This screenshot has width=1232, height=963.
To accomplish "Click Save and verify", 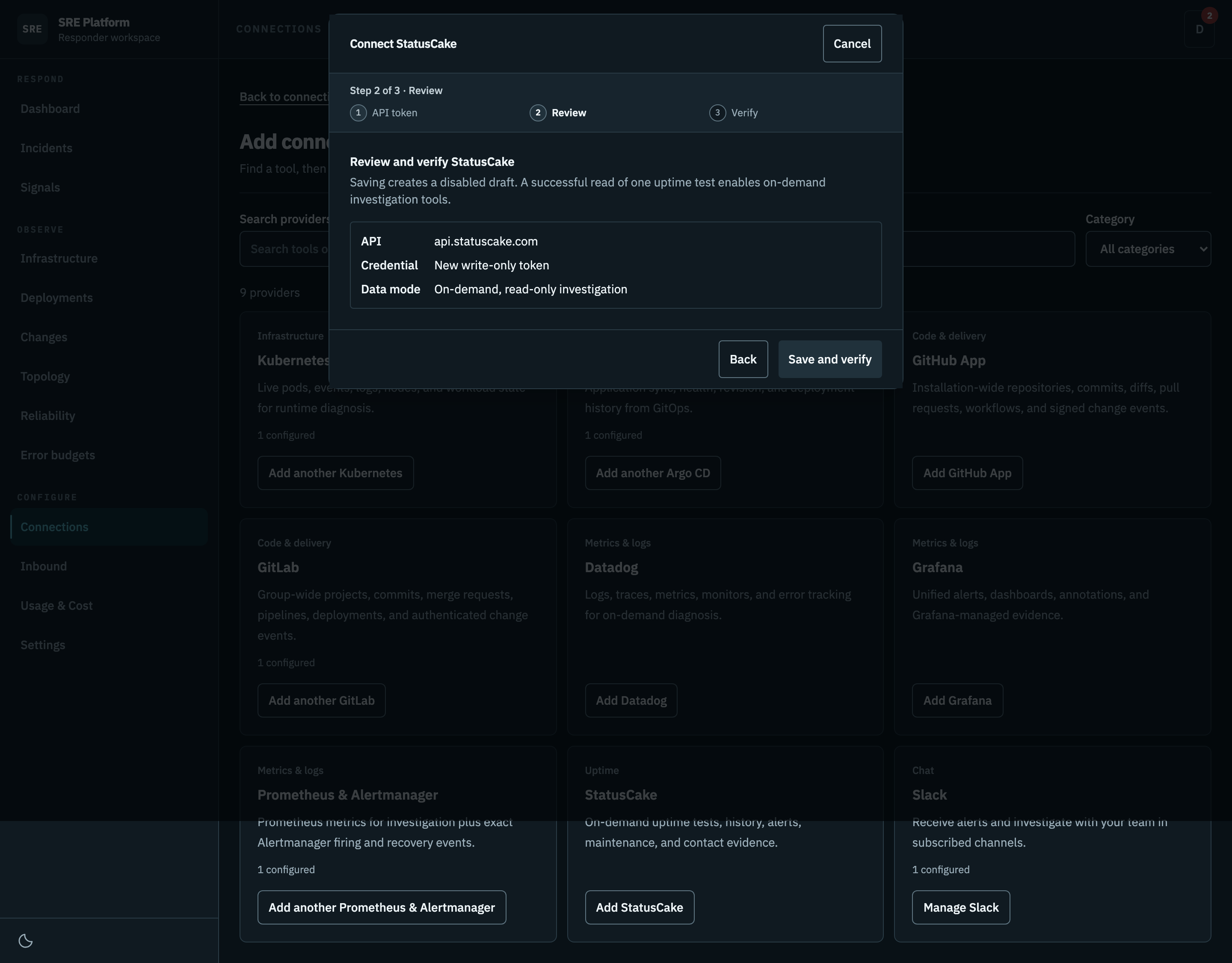I will click(x=830, y=359).
